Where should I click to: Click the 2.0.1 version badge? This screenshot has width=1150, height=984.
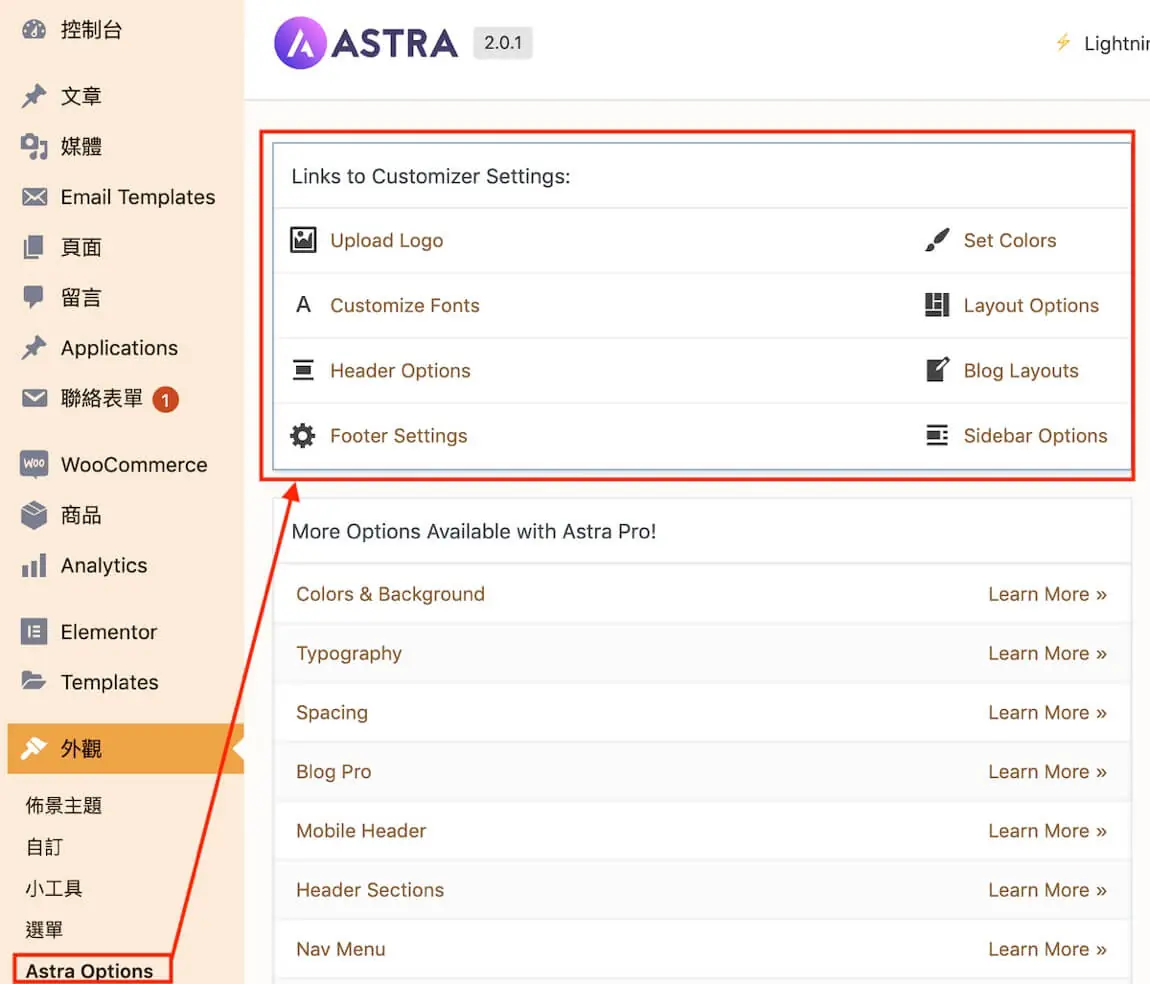pyautogui.click(x=502, y=43)
